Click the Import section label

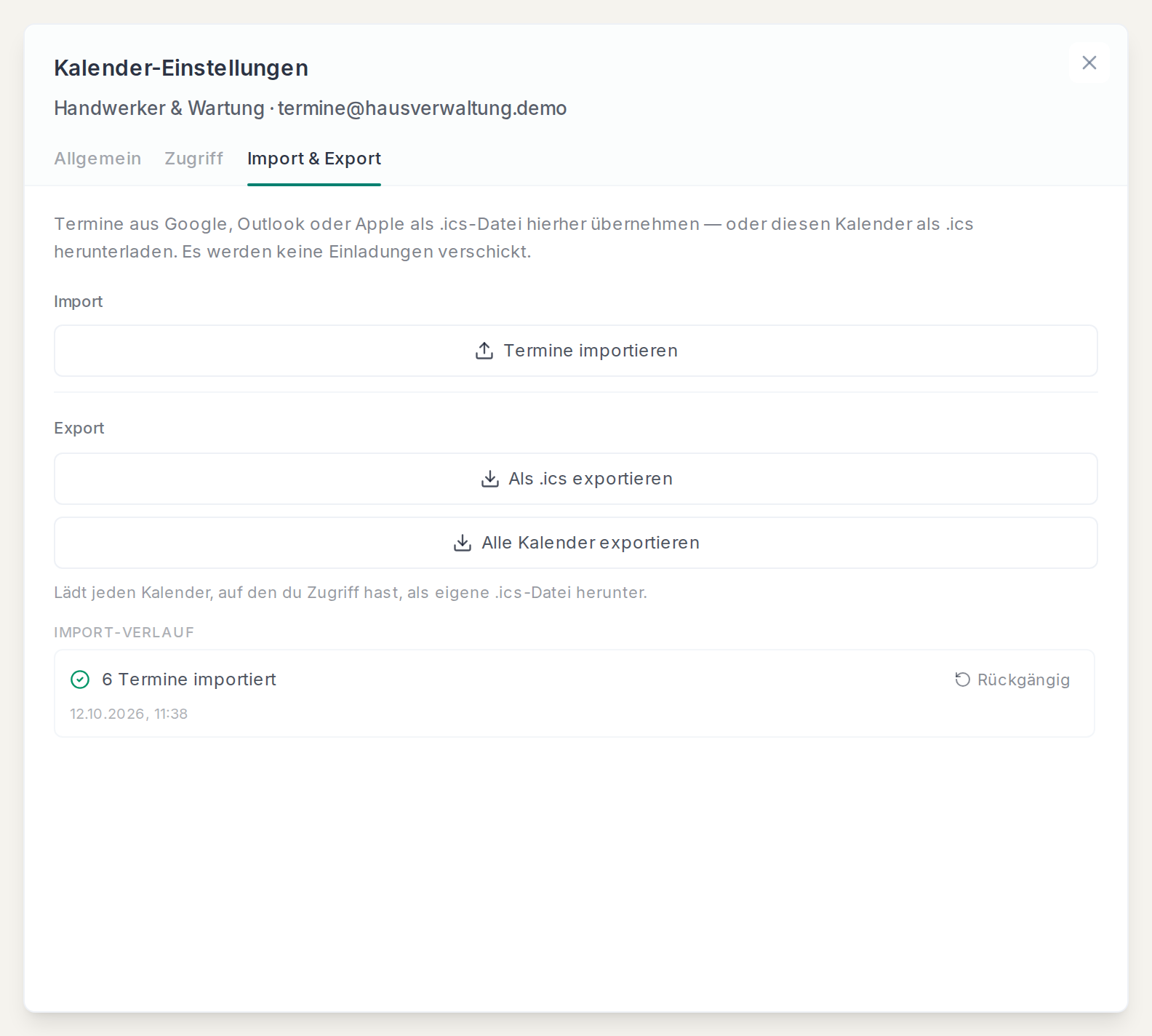pos(79,301)
